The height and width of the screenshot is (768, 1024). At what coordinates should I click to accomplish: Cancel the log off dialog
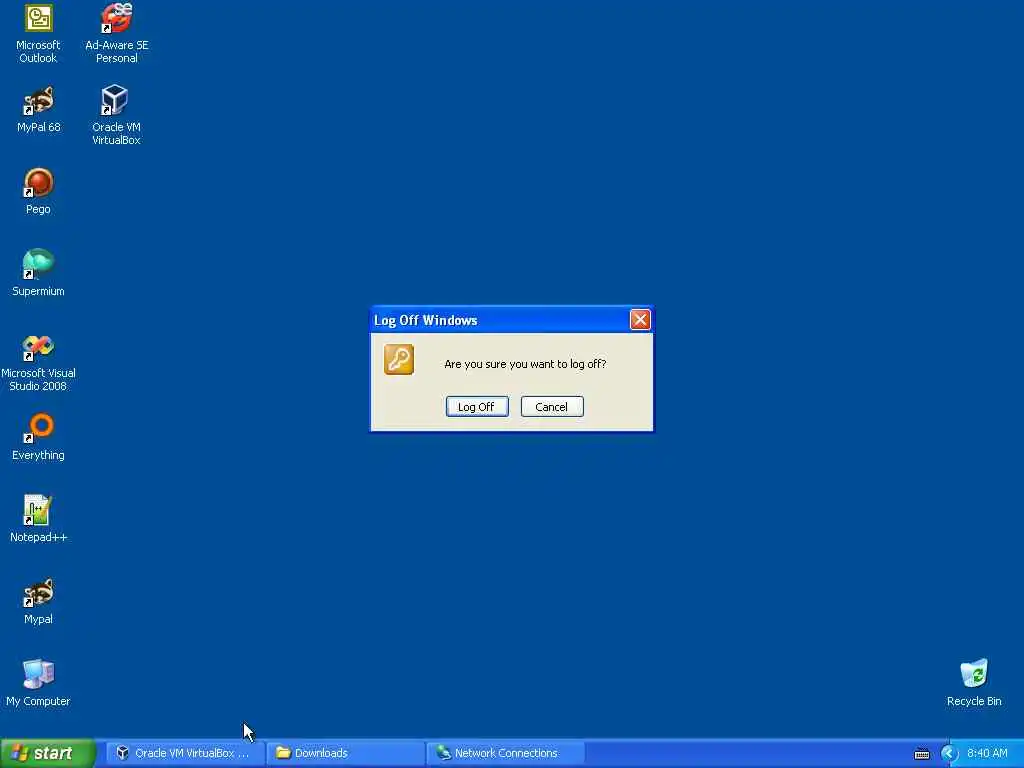click(x=552, y=407)
